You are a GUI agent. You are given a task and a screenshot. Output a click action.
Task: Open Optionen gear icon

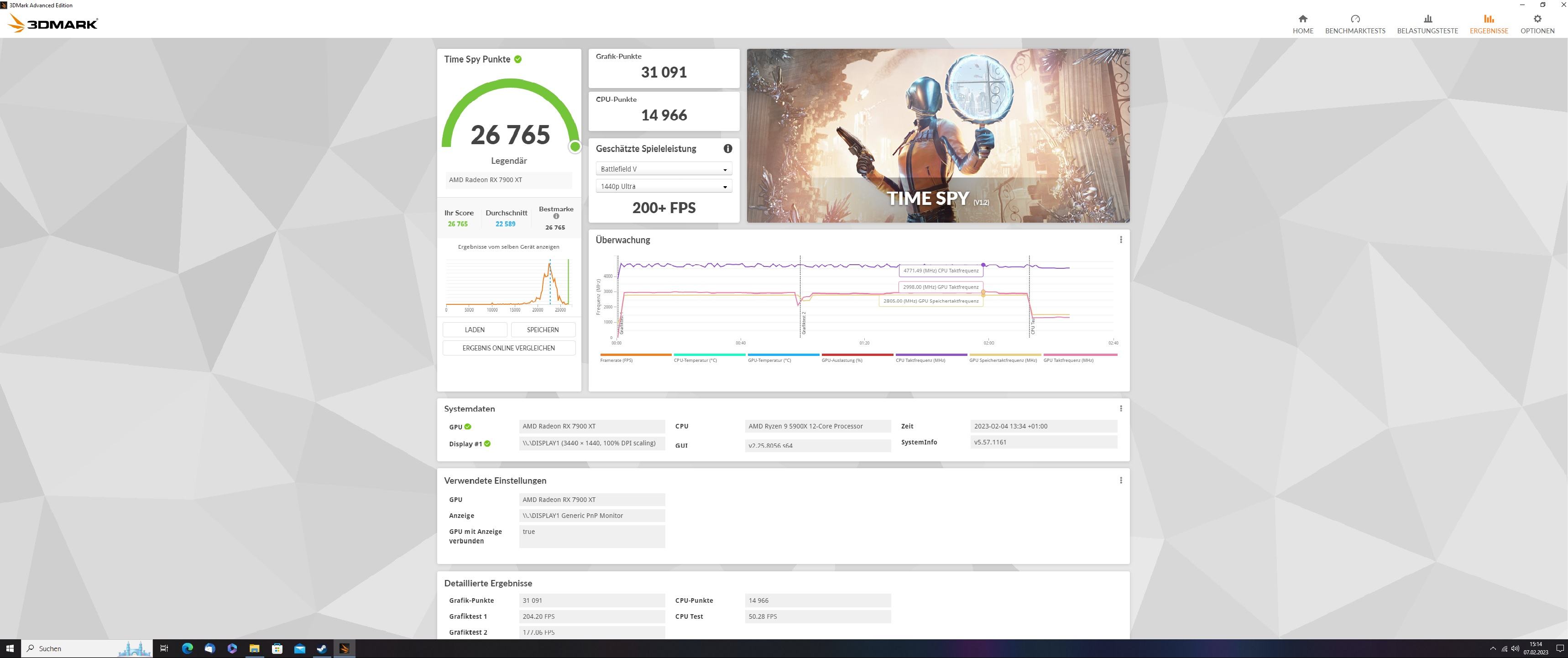click(1537, 19)
